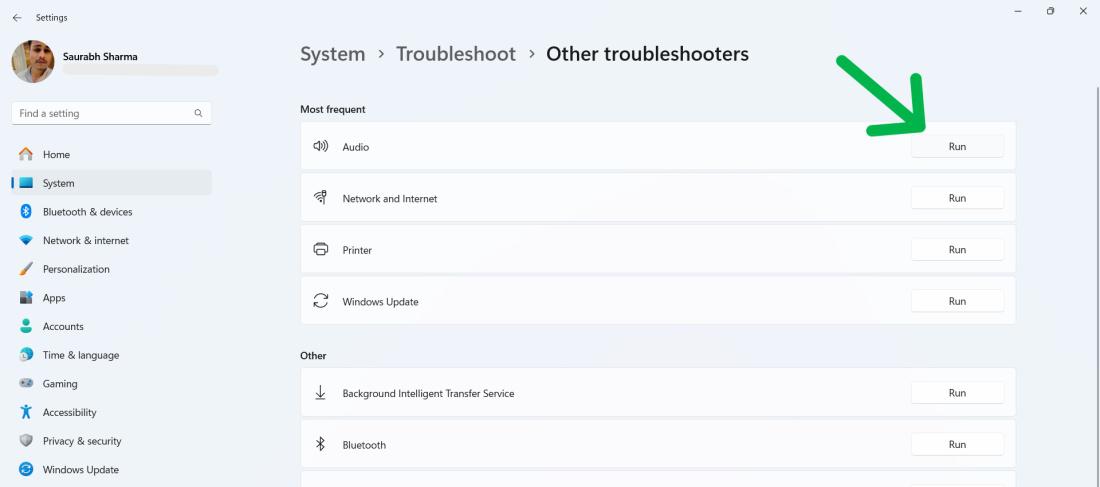The image size is (1100, 487).
Task: Run the Audio troubleshooter
Action: point(957,147)
